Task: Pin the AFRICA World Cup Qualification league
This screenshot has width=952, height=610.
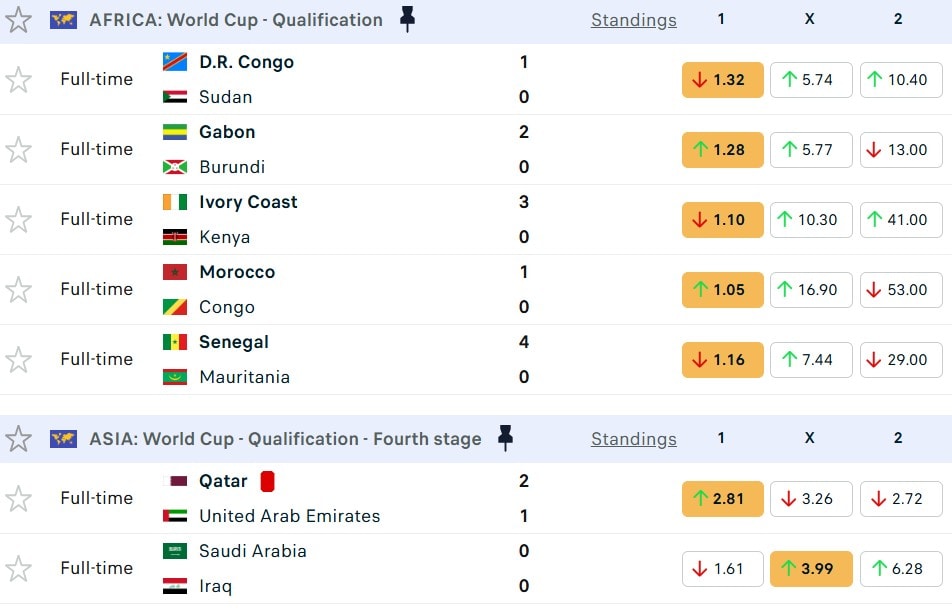Action: pyautogui.click(x=407, y=19)
